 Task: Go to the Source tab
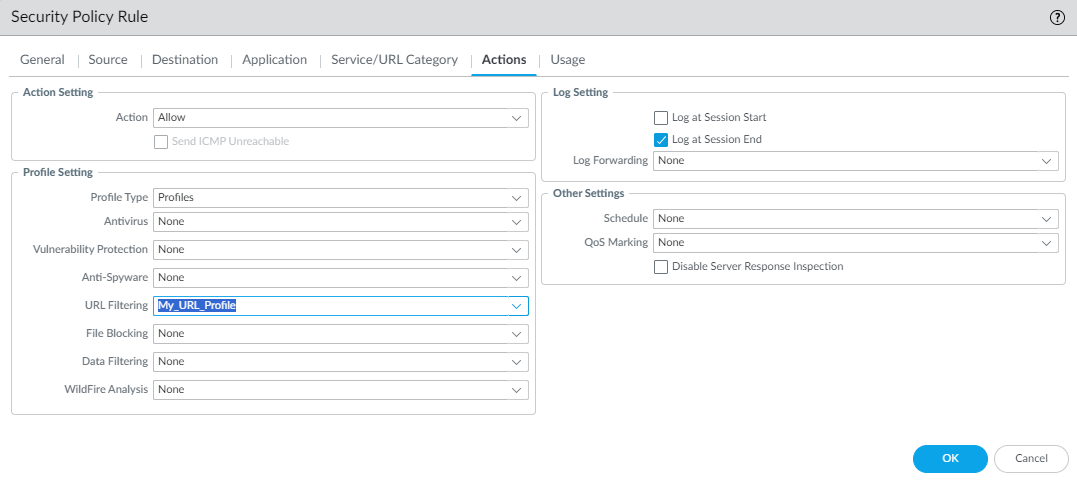click(108, 60)
